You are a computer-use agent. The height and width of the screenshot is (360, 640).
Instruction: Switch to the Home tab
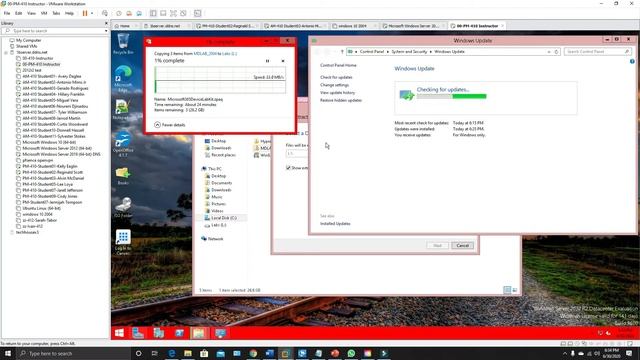click(x=125, y=26)
